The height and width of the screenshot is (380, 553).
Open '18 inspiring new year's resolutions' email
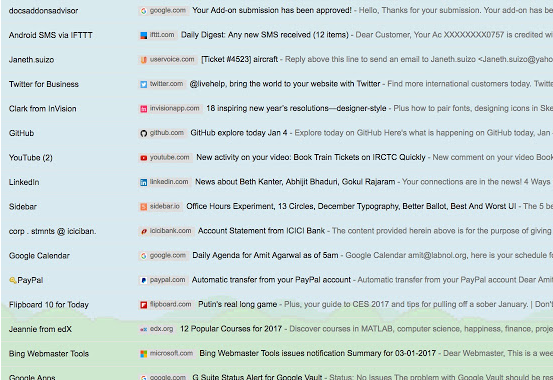296,108
